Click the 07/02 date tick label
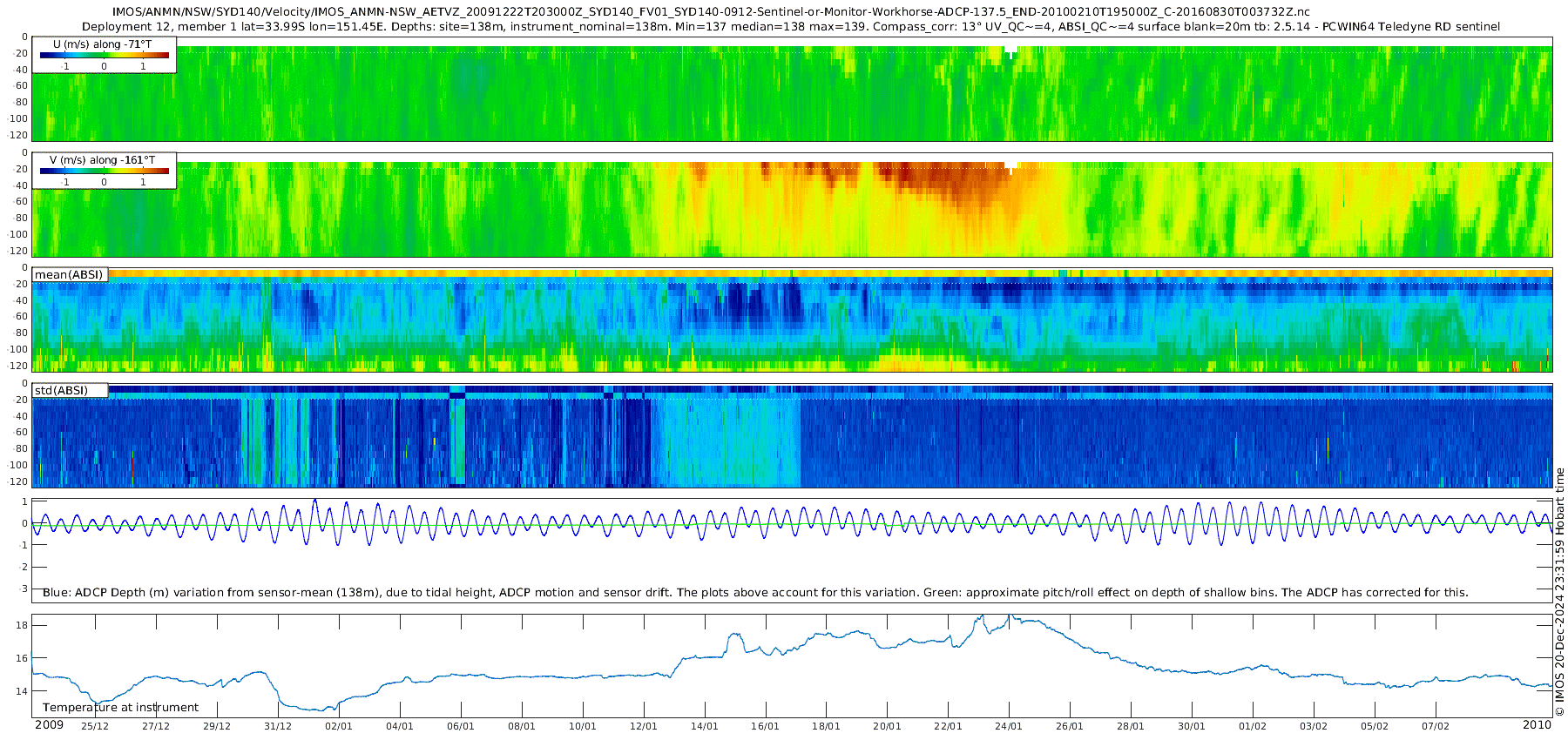Screen dimensions: 1568x740 (x=1436, y=726)
